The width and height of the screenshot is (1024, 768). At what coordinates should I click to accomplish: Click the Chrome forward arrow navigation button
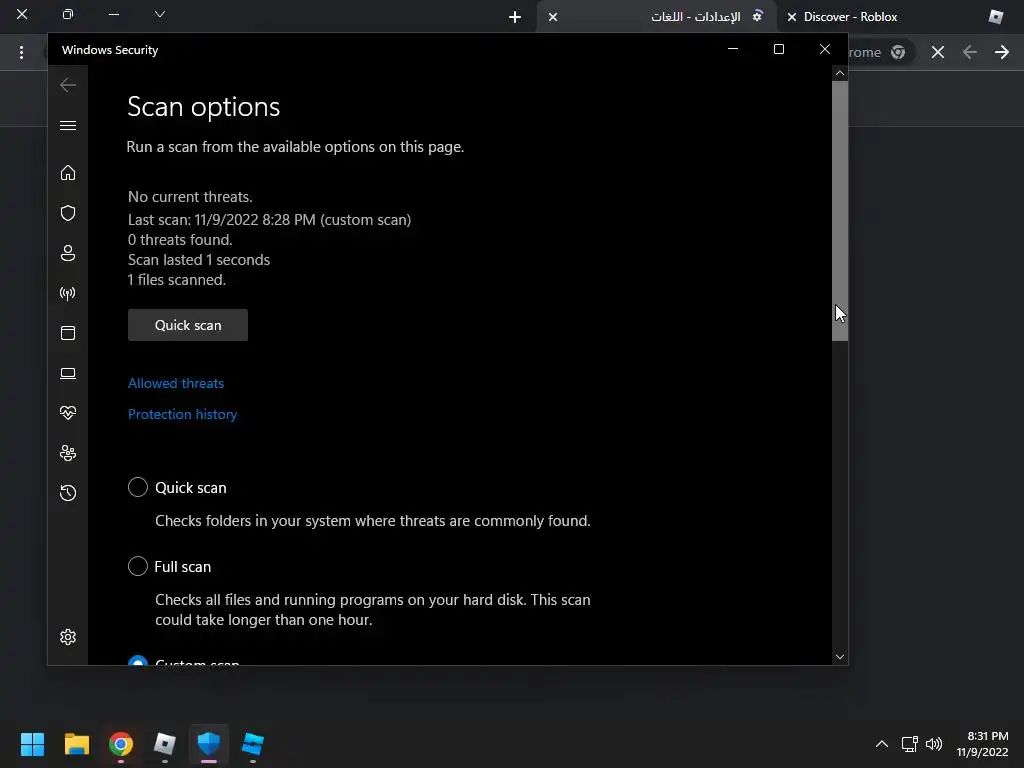click(1002, 52)
